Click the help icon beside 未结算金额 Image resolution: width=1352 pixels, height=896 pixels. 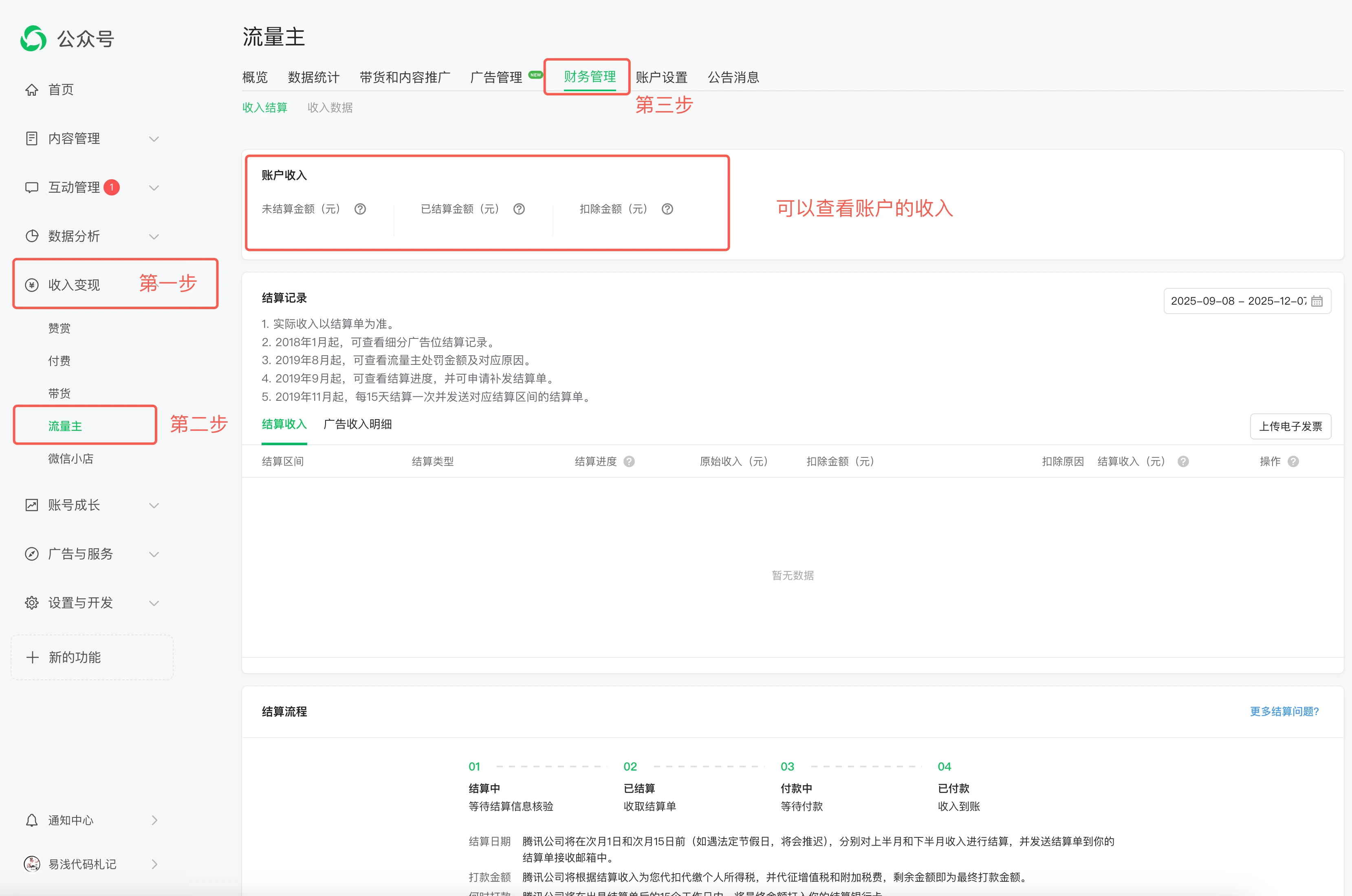tap(360, 209)
